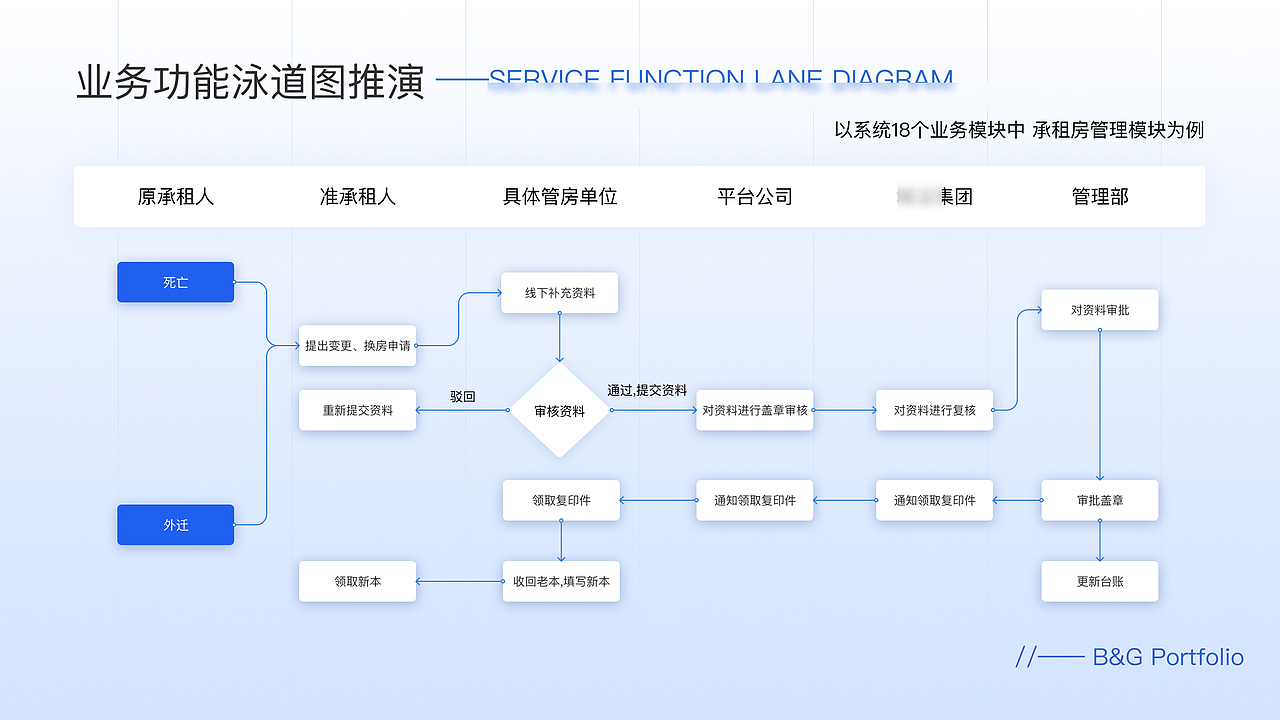This screenshot has width=1280, height=720.
Task: Click the 集团 lane header
Action: (935, 197)
